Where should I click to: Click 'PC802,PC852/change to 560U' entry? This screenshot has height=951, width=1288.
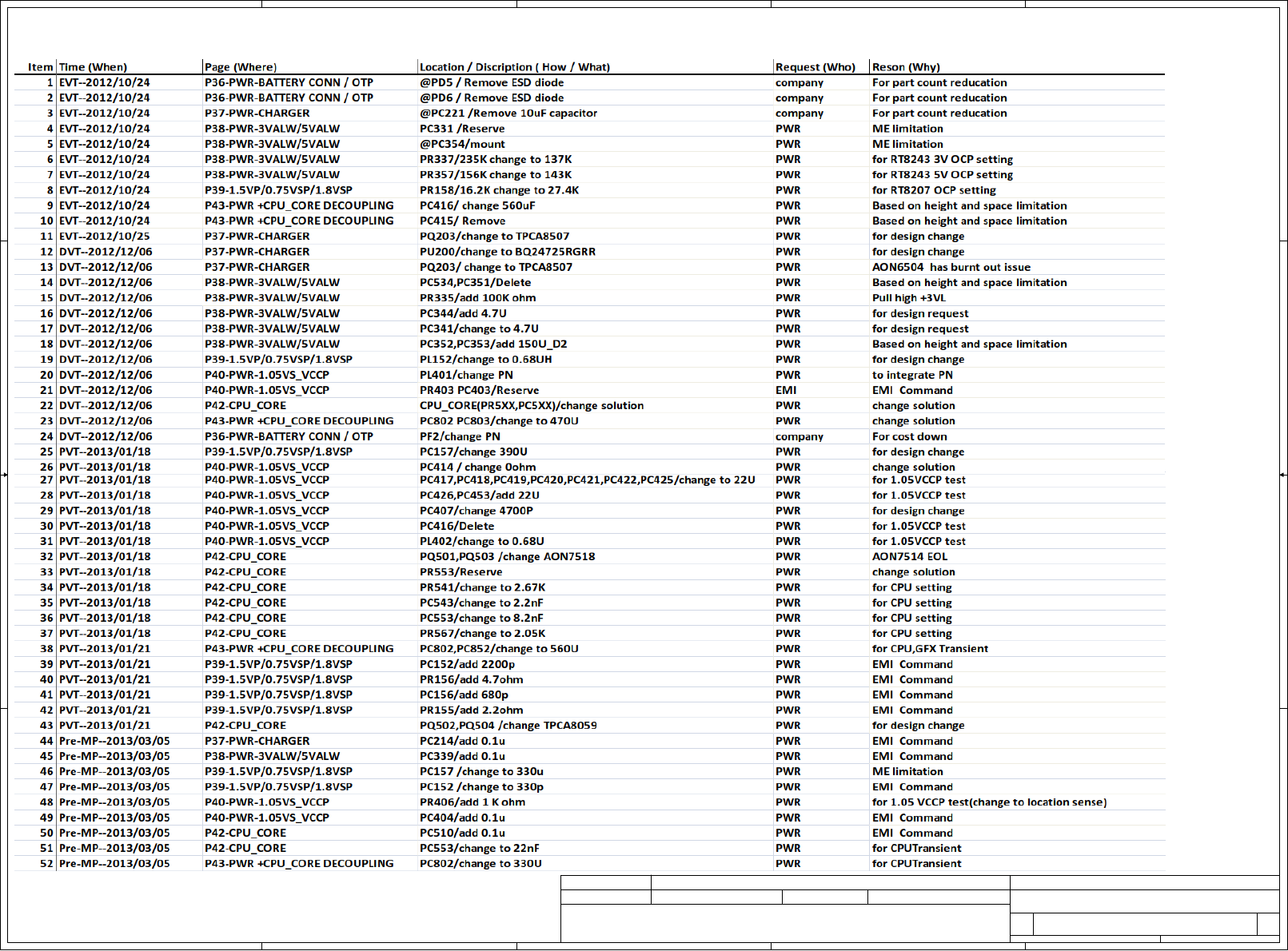point(499,648)
